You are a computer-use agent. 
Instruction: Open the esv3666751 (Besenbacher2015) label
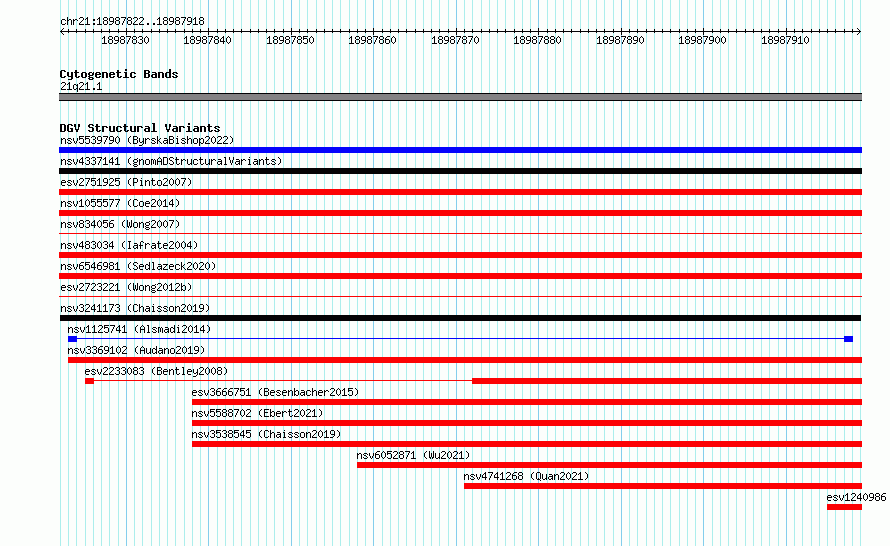[275, 392]
